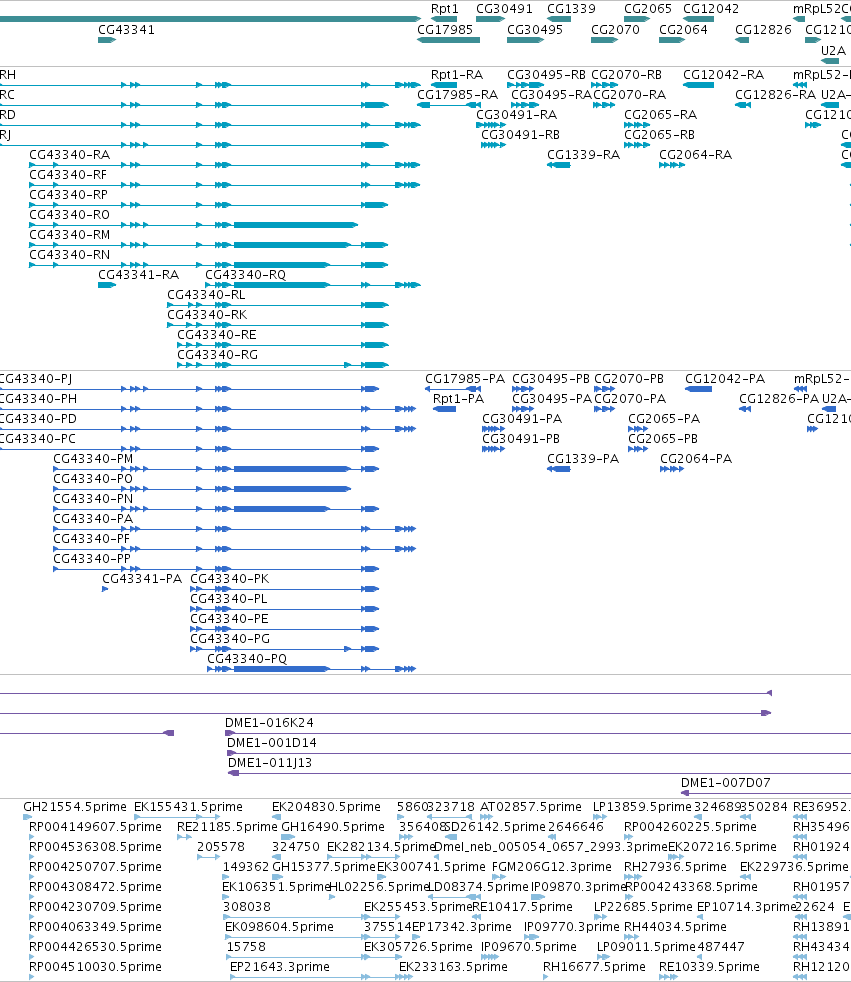Select the CG2064 gene label
Image resolution: width=851 pixels, height=982 pixels.
683,29
